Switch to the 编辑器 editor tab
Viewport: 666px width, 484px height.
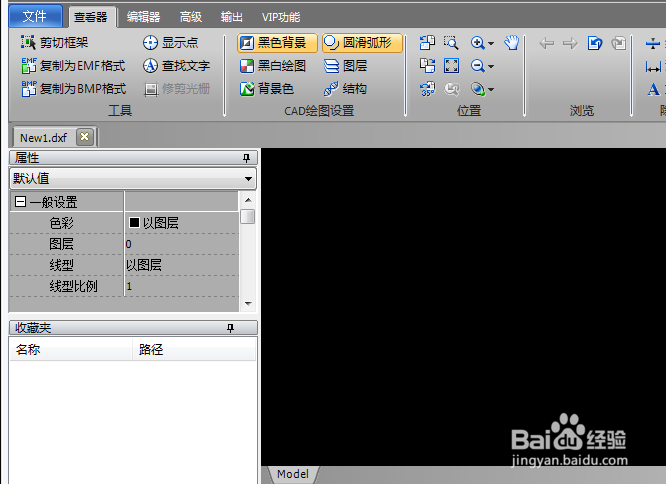144,17
